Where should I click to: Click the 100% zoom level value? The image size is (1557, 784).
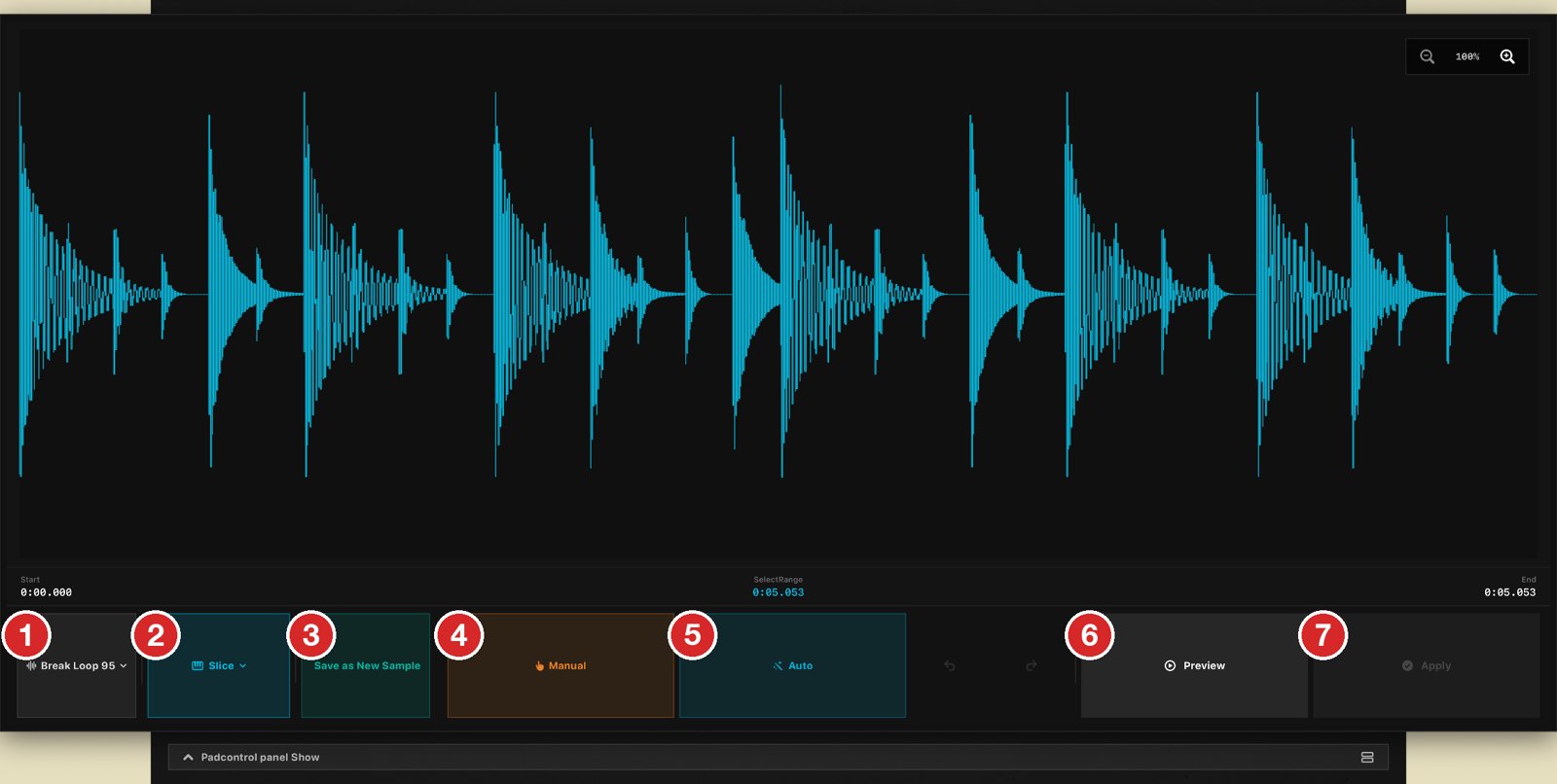click(1467, 56)
